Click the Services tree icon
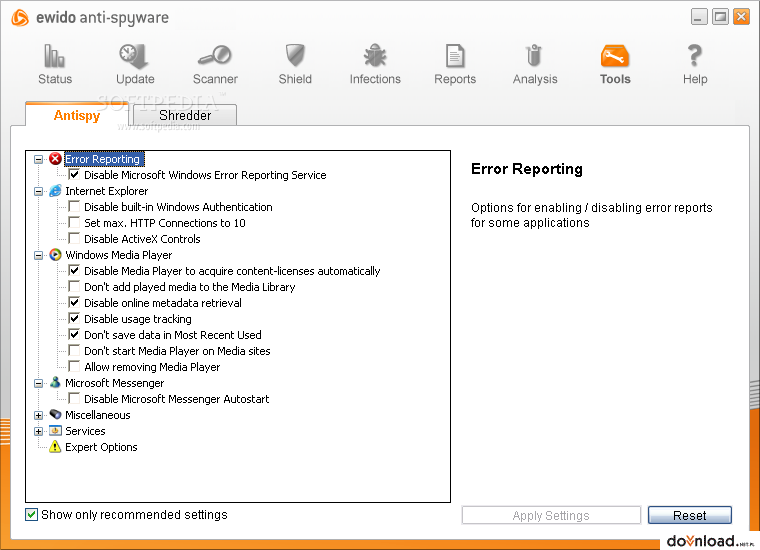The height and width of the screenshot is (550, 760). pyautogui.click(x=55, y=431)
